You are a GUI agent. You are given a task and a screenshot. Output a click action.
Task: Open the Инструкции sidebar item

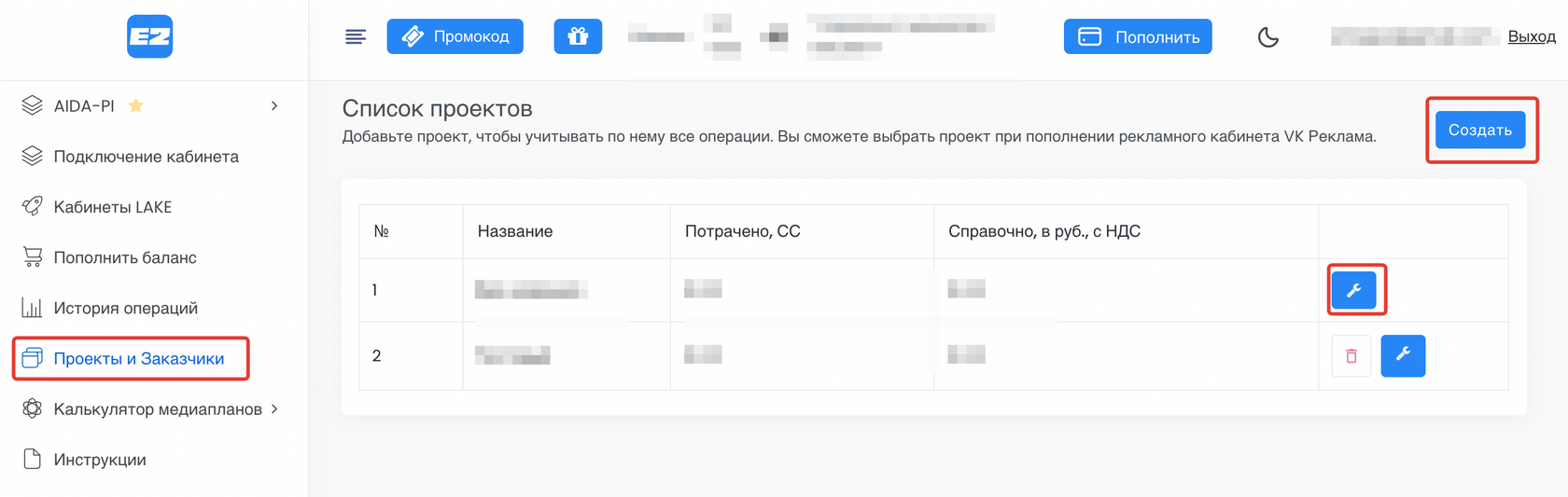(x=100, y=460)
